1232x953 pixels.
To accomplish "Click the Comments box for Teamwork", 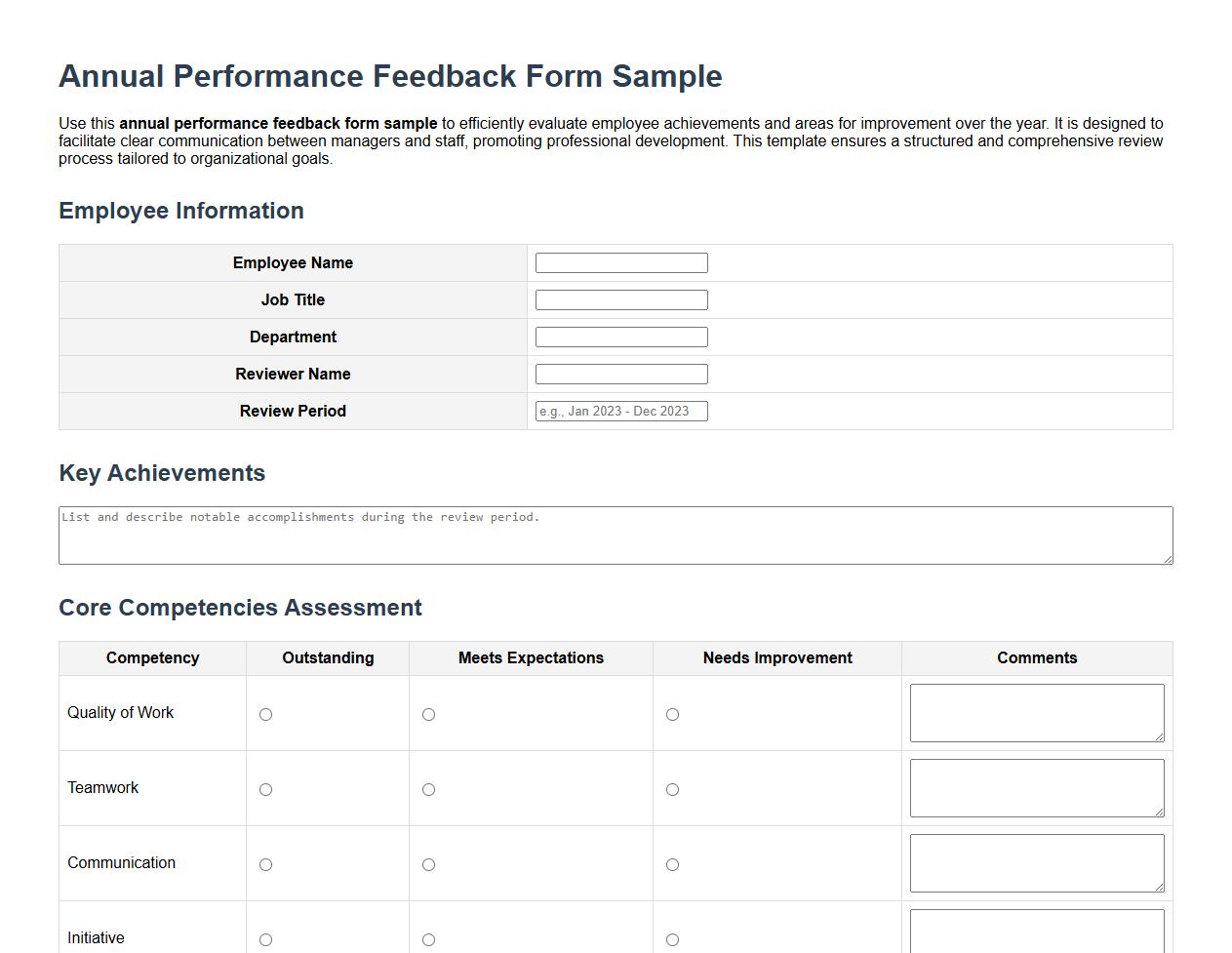I will click(1037, 787).
